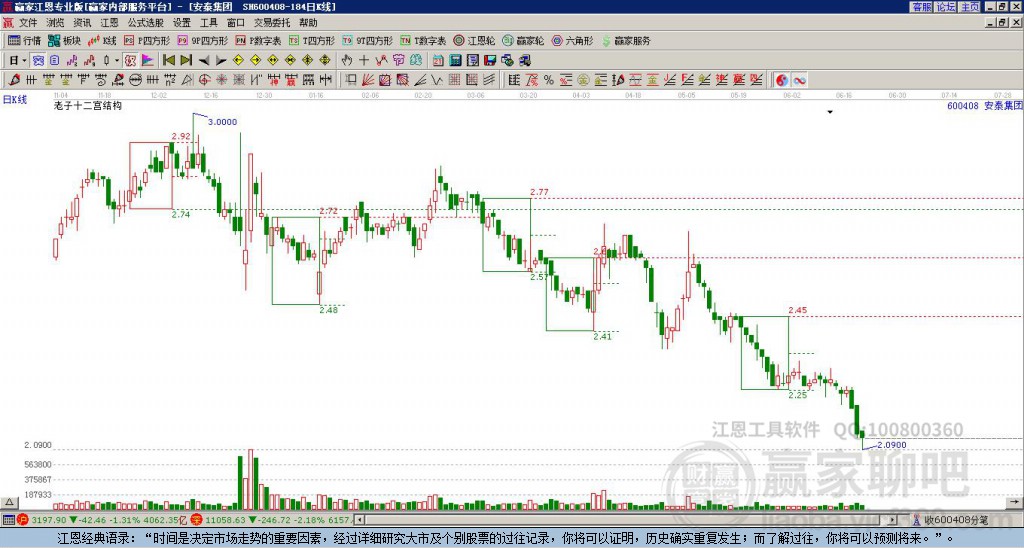Click the black left arrow icon
This screenshot has height=548, width=1024.
(x=204, y=61)
